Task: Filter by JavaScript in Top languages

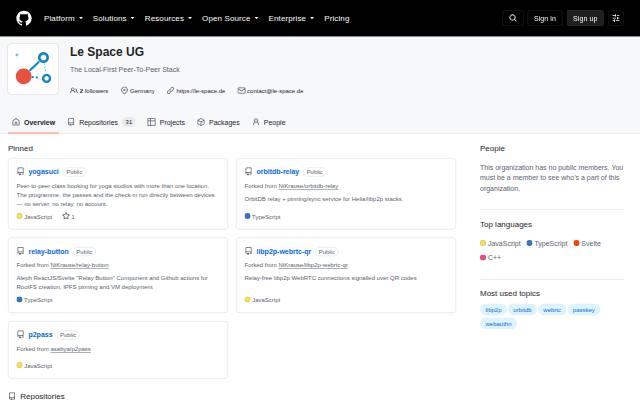Action: coord(500,243)
